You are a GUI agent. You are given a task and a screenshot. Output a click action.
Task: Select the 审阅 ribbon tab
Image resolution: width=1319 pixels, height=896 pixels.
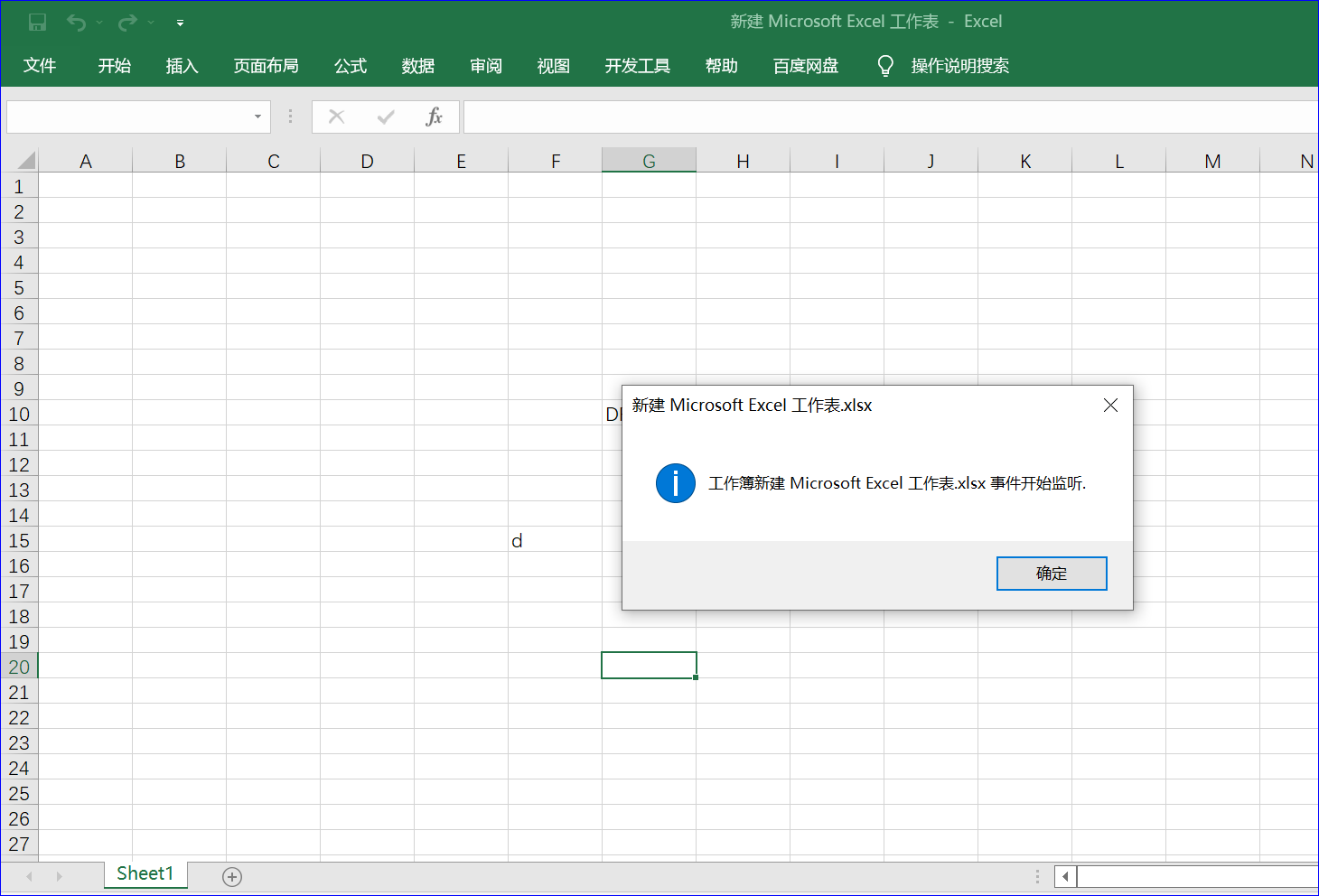pyautogui.click(x=486, y=66)
